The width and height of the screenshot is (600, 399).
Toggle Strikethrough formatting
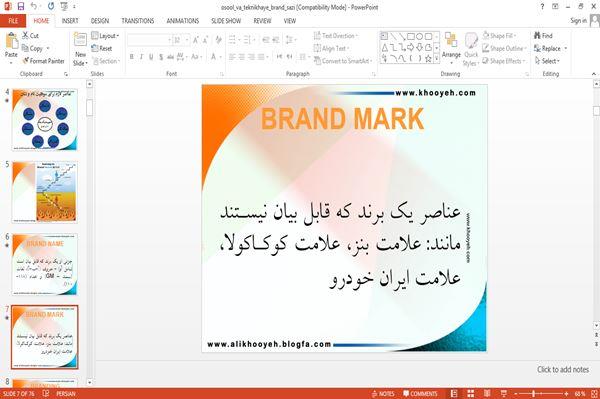[x=170, y=57]
